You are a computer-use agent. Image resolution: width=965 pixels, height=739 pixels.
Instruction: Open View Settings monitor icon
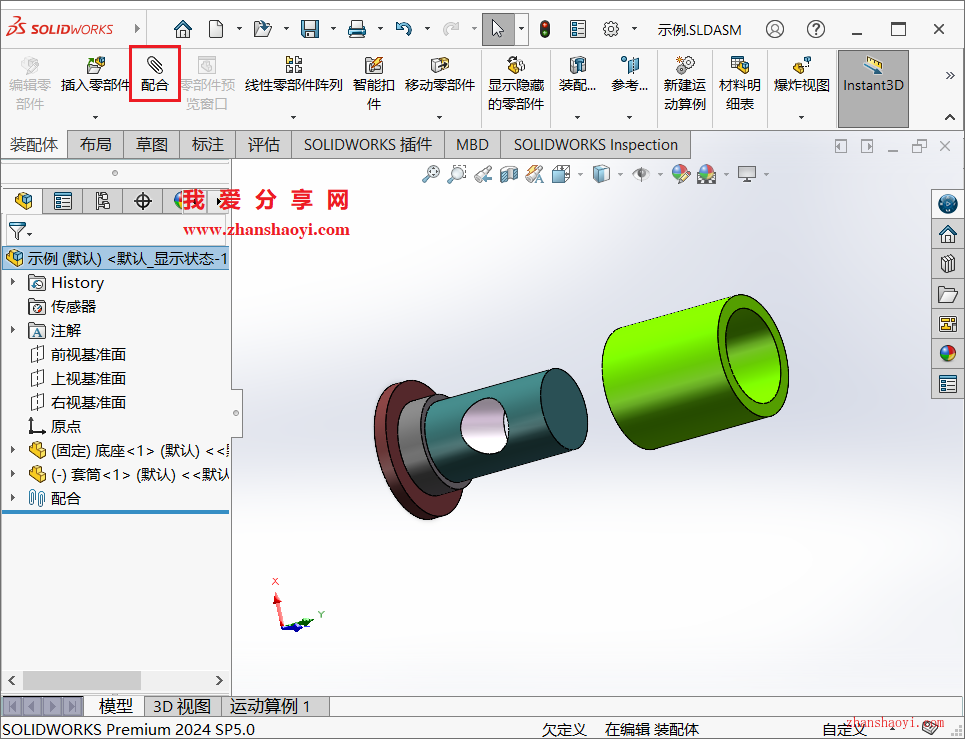click(x=747, y=175)
